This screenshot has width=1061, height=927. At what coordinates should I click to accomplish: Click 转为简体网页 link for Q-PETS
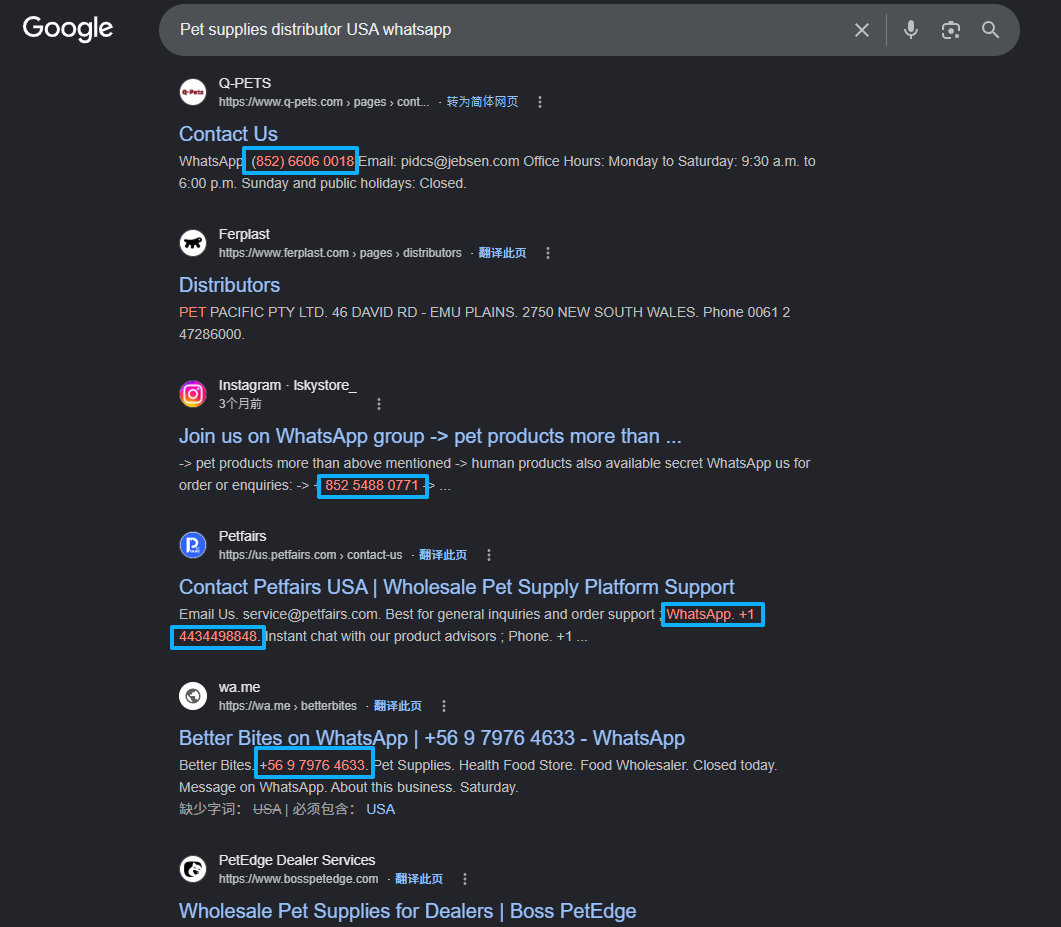482,102
